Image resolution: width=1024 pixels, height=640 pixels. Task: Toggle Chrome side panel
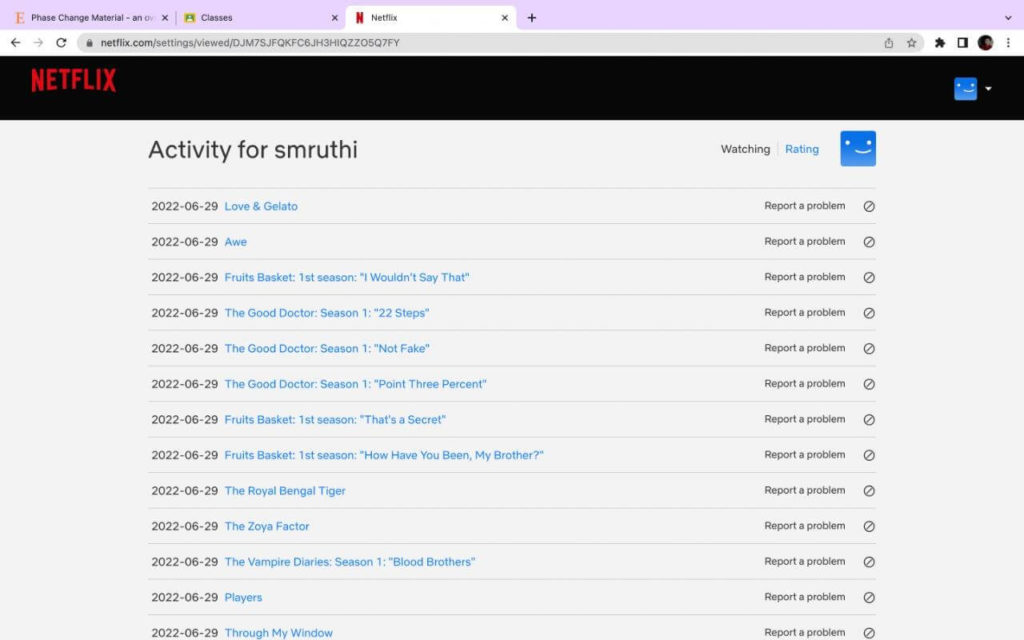tap(962, 42)
